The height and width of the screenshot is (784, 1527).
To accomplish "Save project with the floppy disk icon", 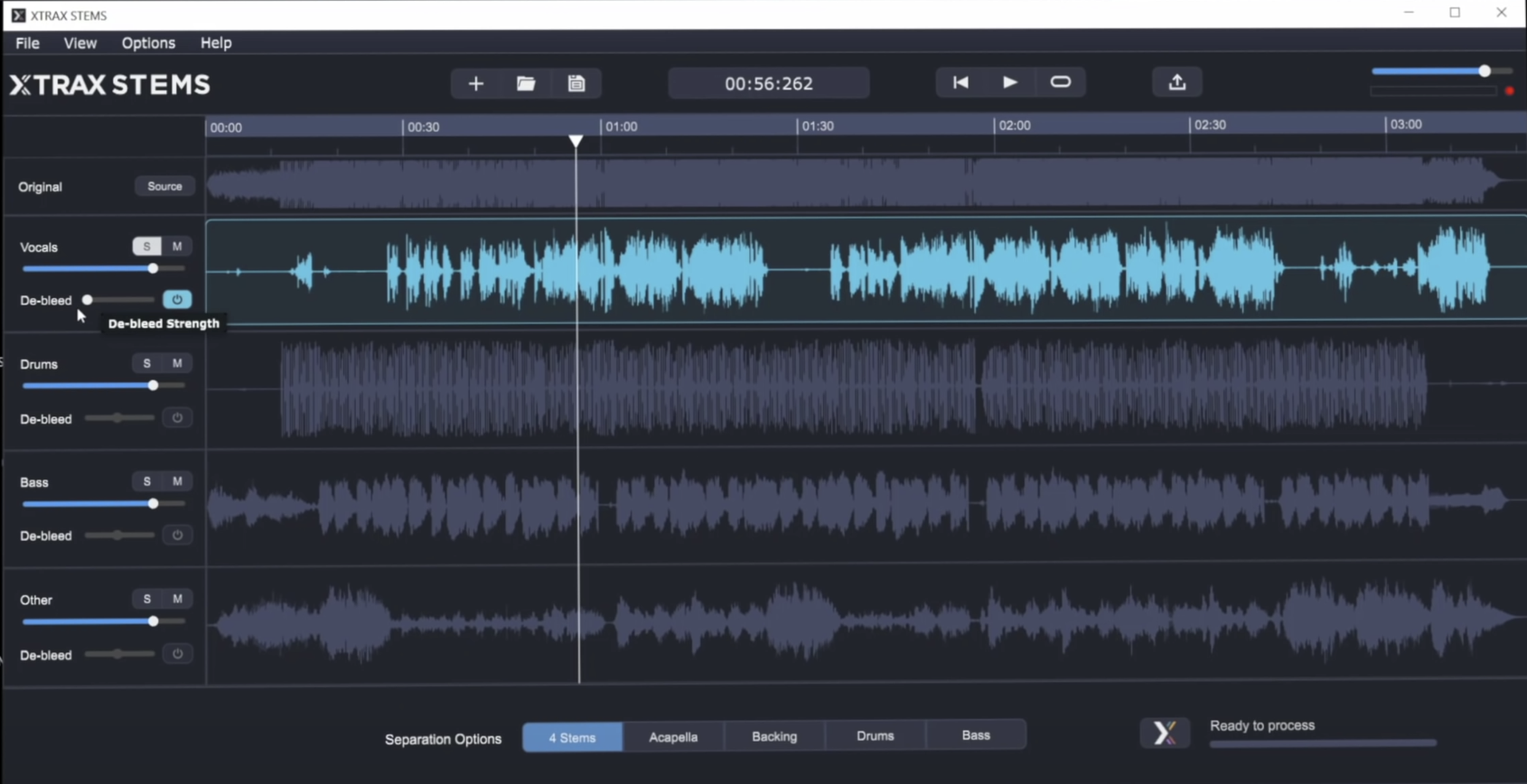I will point(576,84).
